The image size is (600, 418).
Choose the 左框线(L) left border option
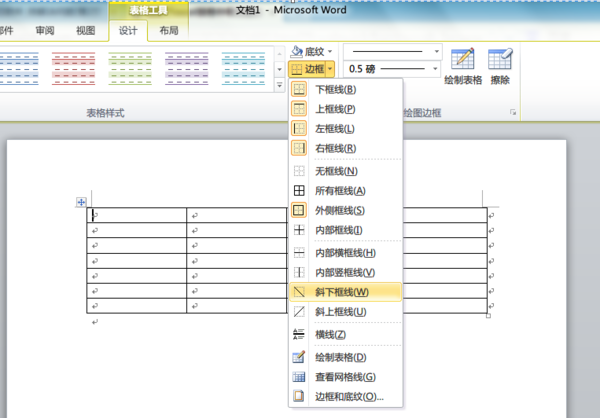tap(346, 129)
